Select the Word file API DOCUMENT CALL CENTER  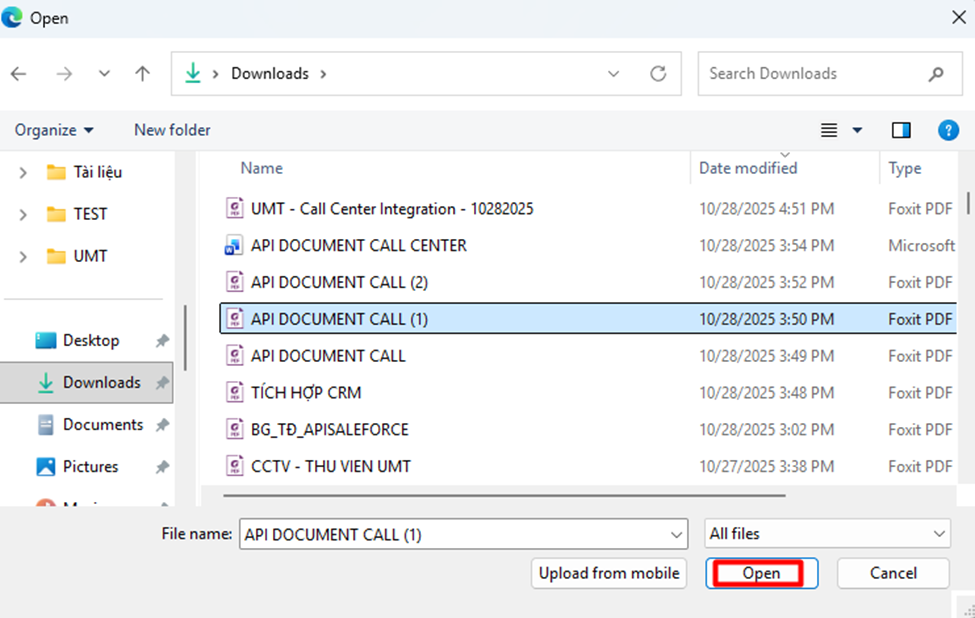(358, 245)
